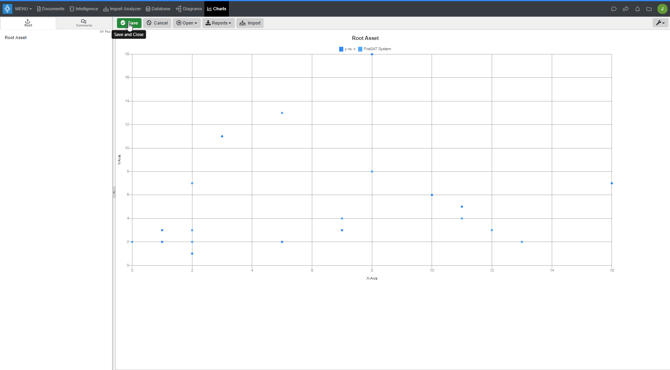Select Root Asset in sidebar
Screen dimensions: 670x370
click(x=15, y=38)
